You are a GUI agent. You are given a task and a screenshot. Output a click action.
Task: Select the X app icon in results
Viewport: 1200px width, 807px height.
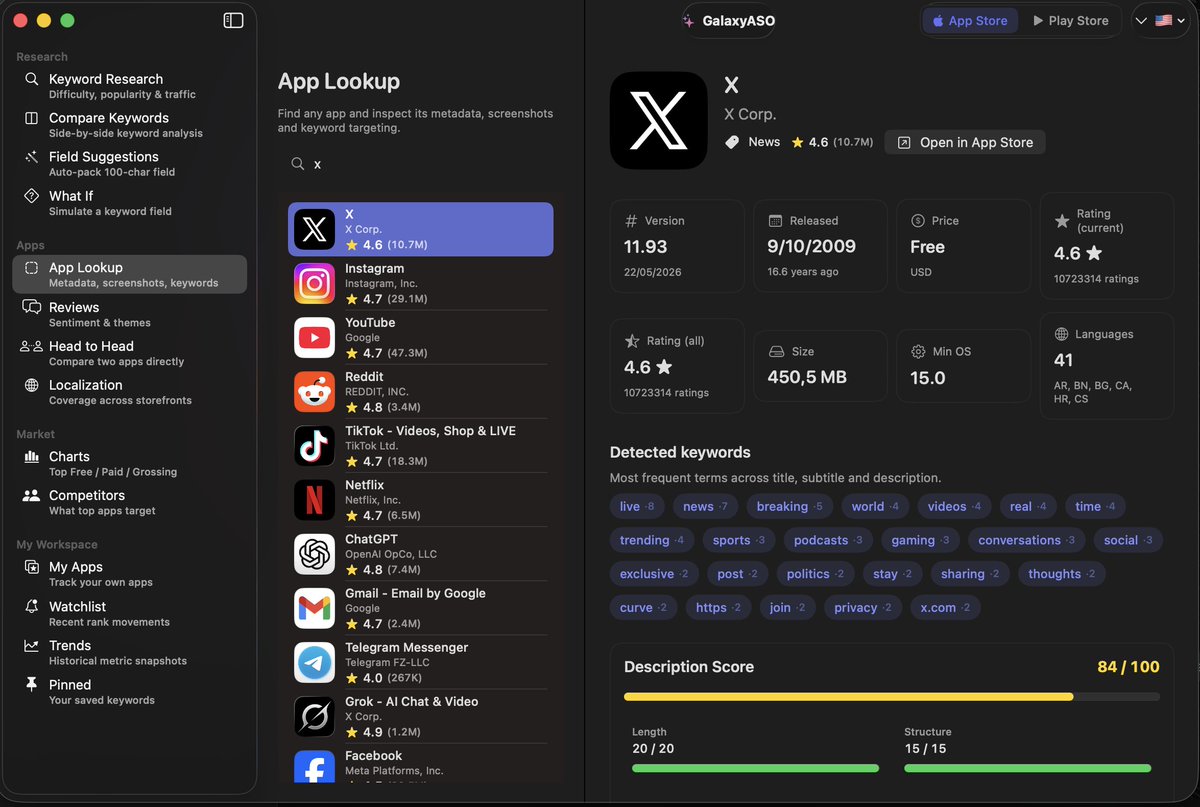coord(314,230)
